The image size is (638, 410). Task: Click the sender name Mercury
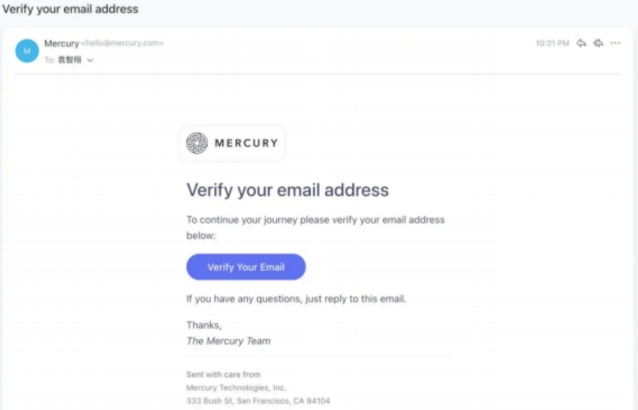point(61,43)
